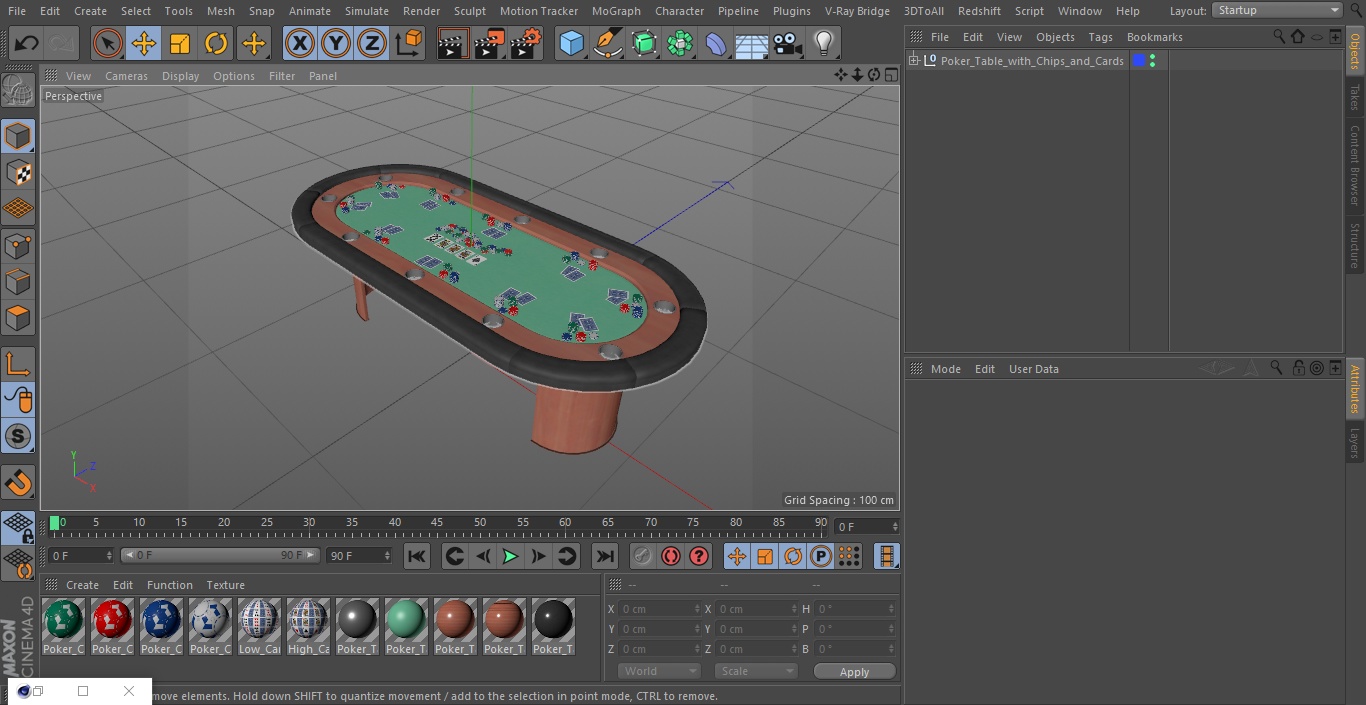Click frame 45 on timeline ruler
The width and height of the screenshot is (1366, 705).
437,522
